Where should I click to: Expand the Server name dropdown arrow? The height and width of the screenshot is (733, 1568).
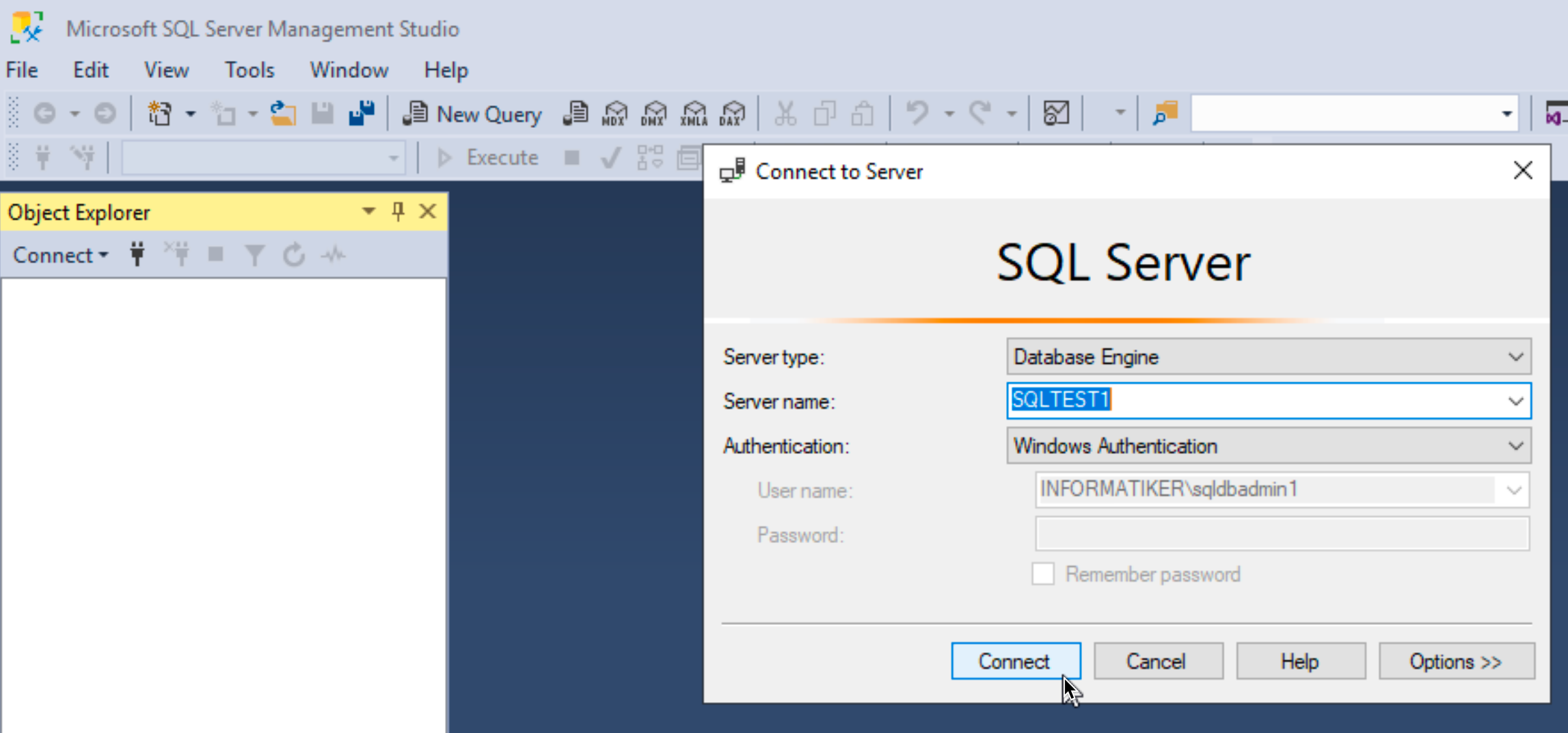pos(1515,401)
